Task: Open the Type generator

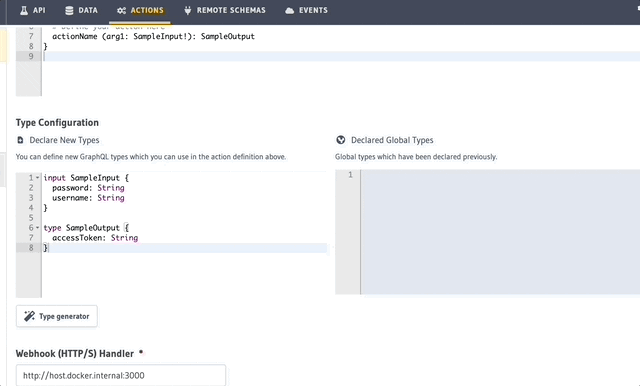Action: 57,316
